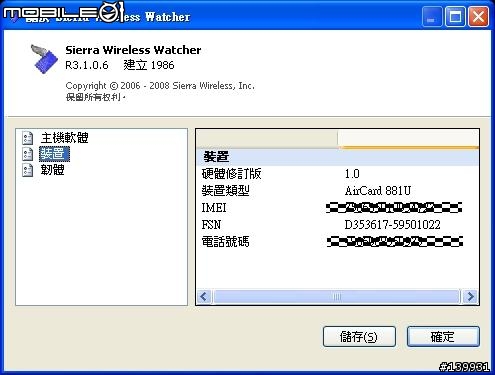Select the 裝置類型 row label
The width and height of the screenshot is (495, 375).
(x=226, y=191)
